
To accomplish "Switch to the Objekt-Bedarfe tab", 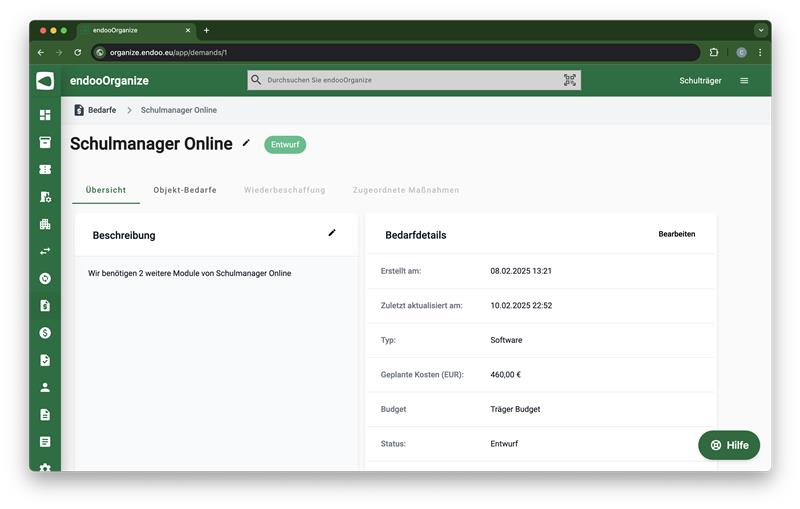I will (185, 190).
